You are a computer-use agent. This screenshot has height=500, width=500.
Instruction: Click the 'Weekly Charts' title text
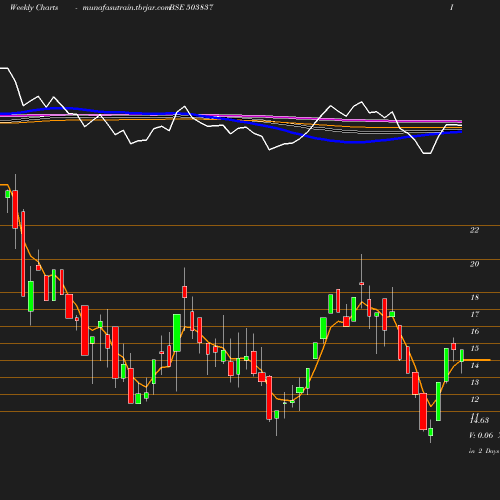(x=34, y=7)
